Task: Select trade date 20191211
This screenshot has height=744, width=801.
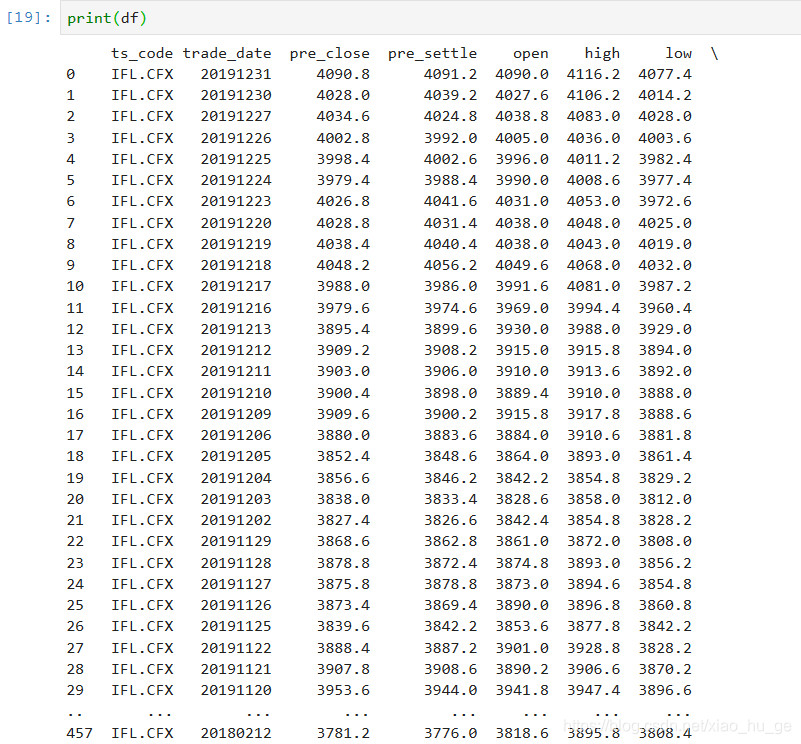Action: (236, 371)
